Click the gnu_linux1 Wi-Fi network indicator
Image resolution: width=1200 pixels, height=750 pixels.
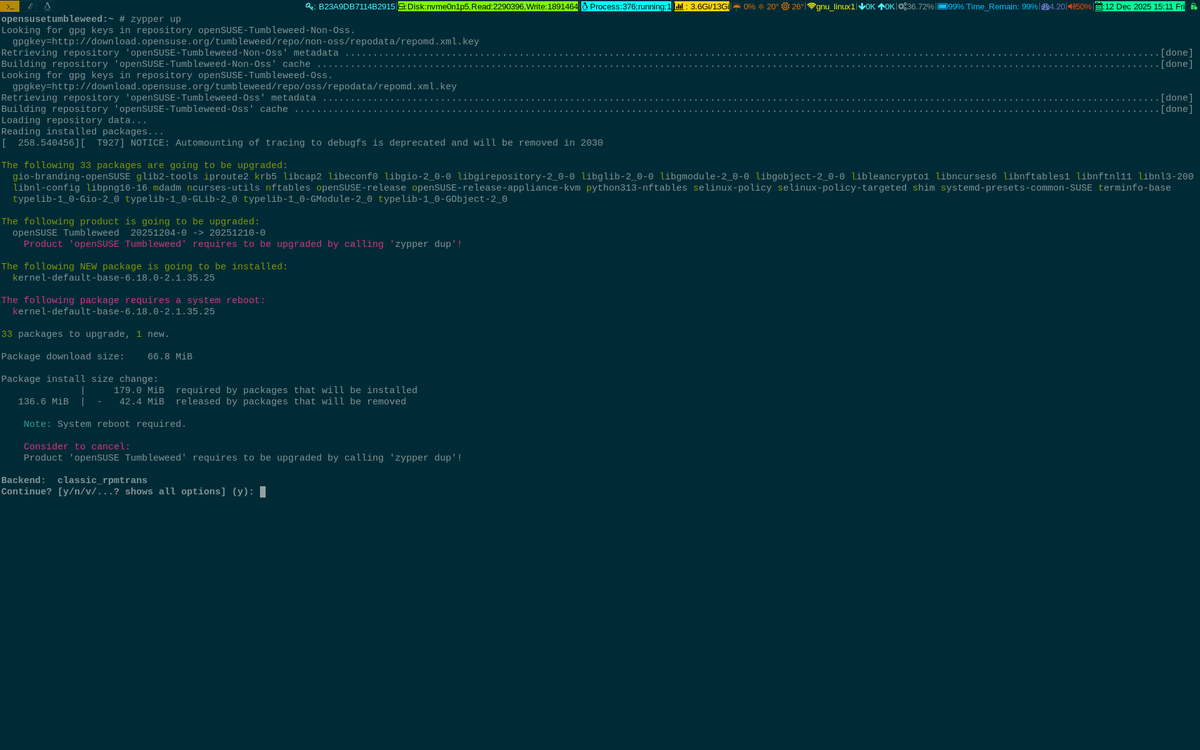click(x=831, y=6)
